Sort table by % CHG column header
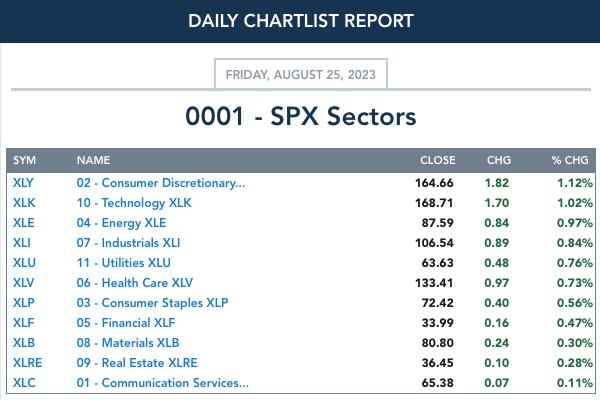The image size is (600, 400). point(570,160)
